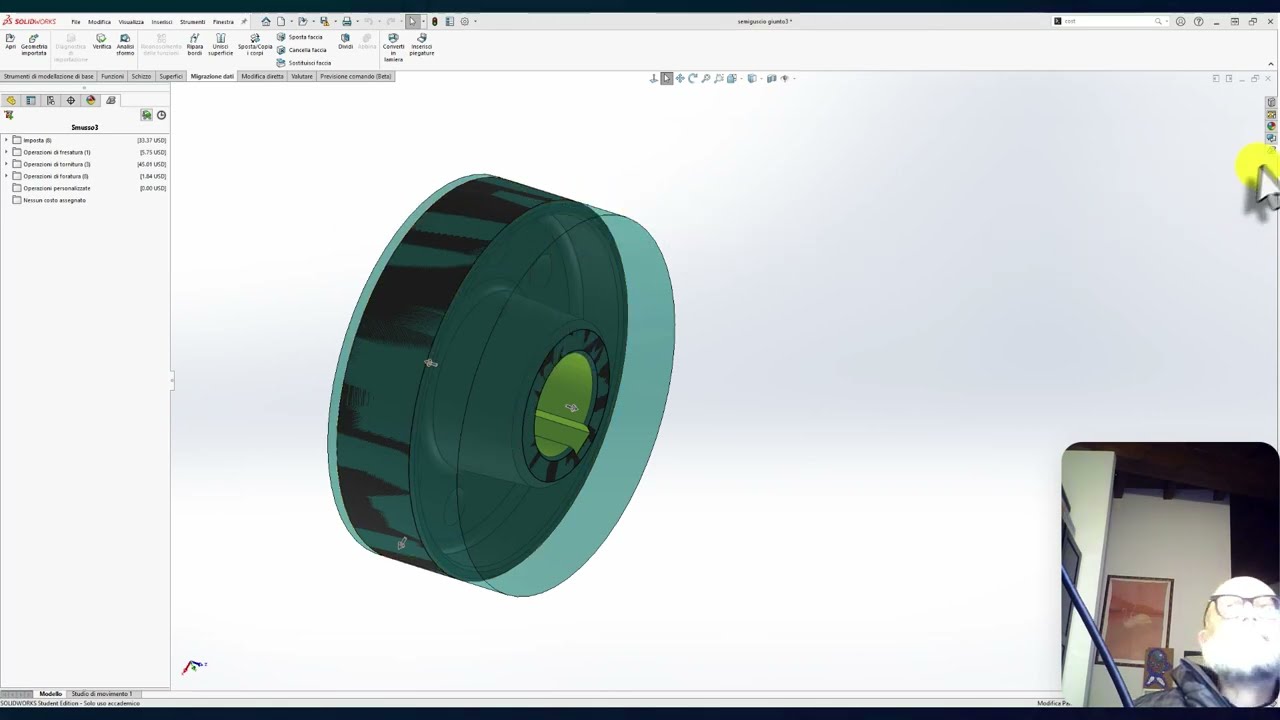Open the Modifica menu

99,21
